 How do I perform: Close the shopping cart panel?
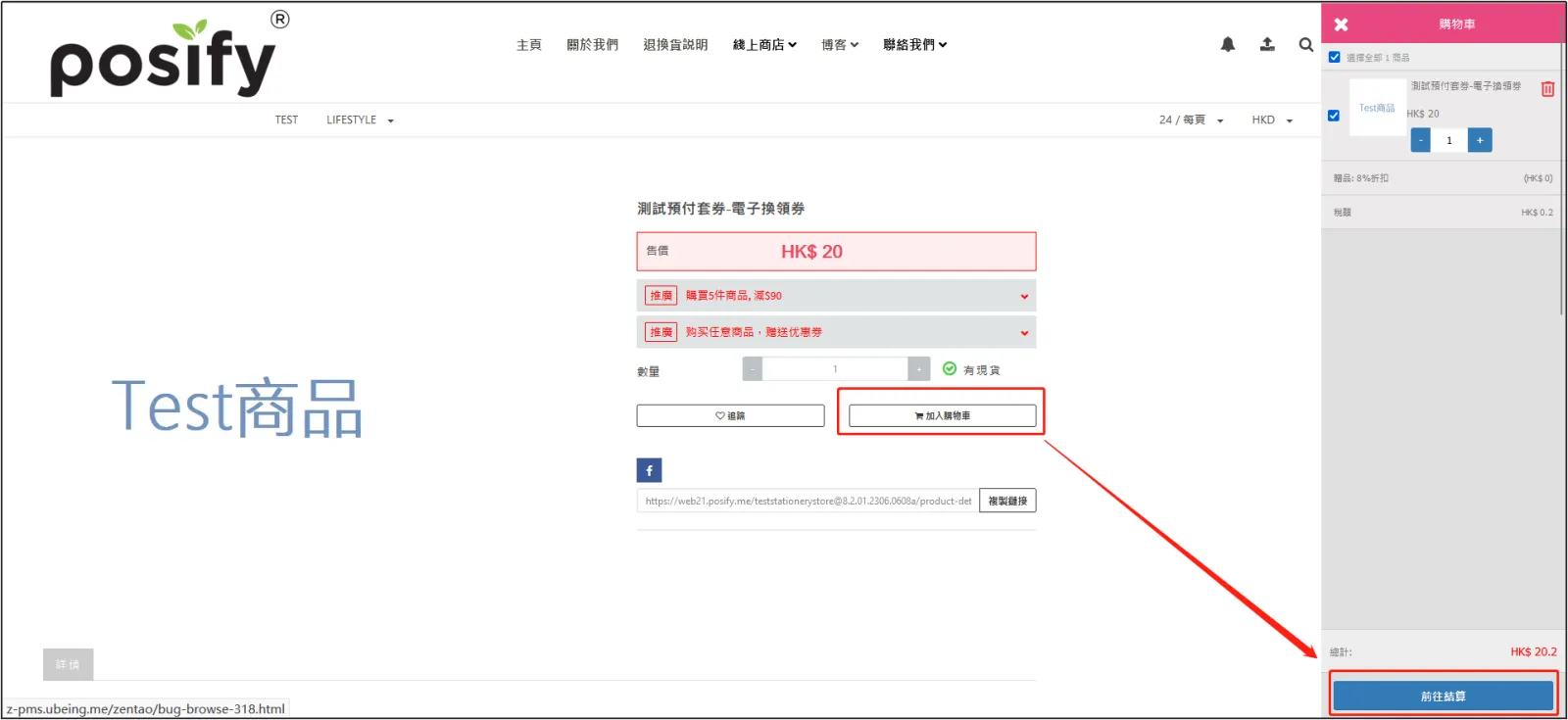coord(1341,24)
